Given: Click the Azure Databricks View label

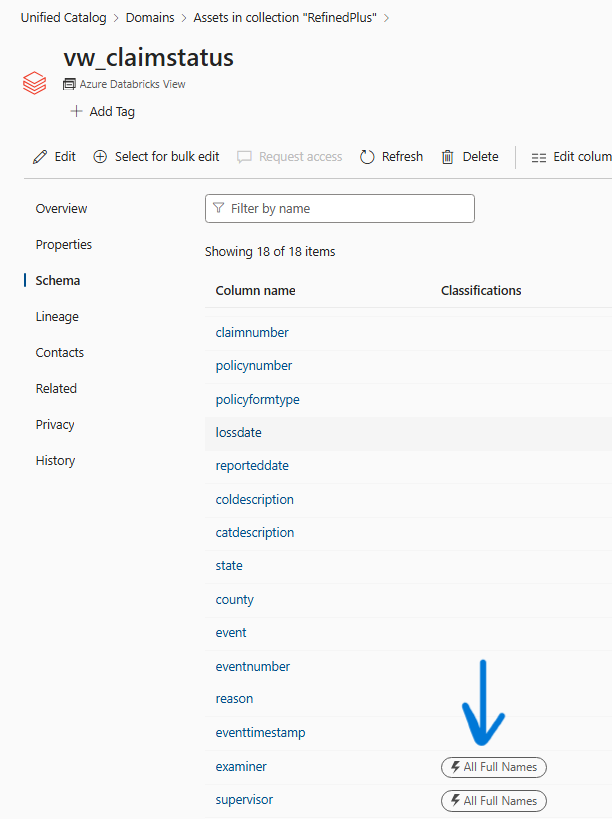Looking at the screenshot, I should click(132, 84).
